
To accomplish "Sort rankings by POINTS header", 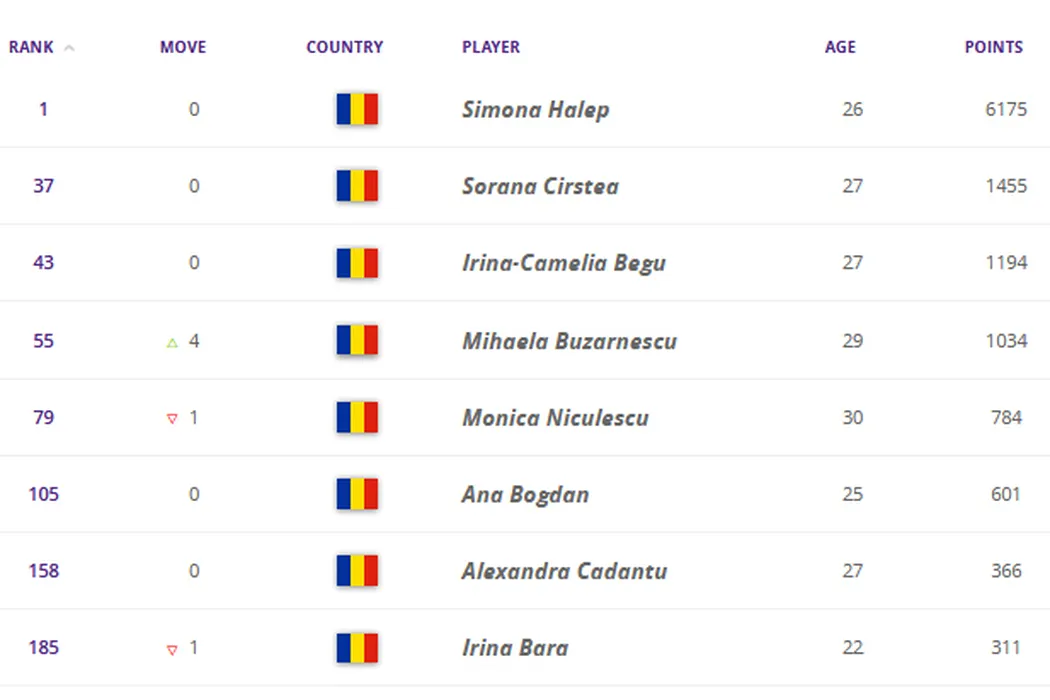I will pos(993,47).
